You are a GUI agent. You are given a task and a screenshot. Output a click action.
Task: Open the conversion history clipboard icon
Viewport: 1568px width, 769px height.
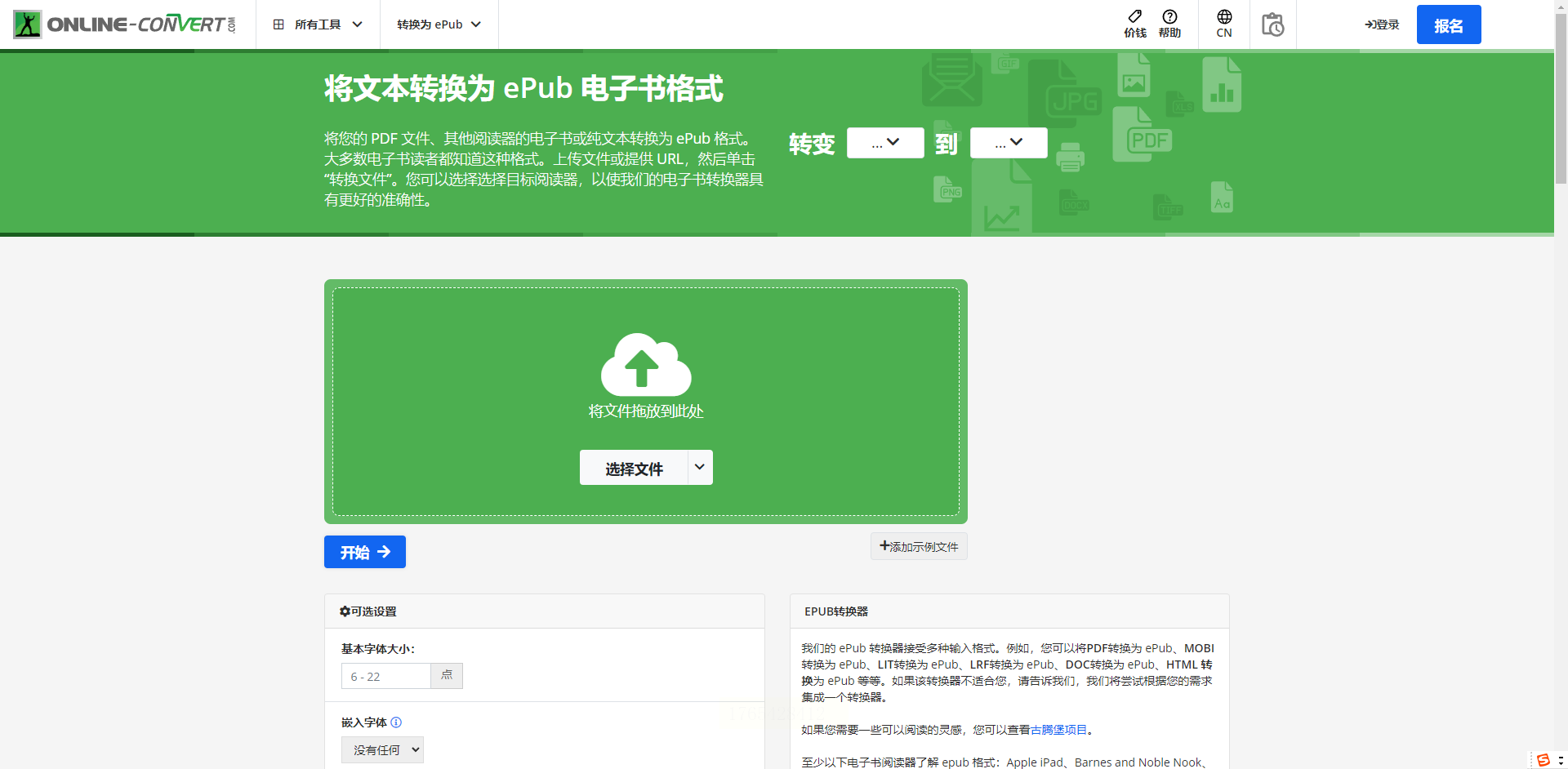(1272, 24)
